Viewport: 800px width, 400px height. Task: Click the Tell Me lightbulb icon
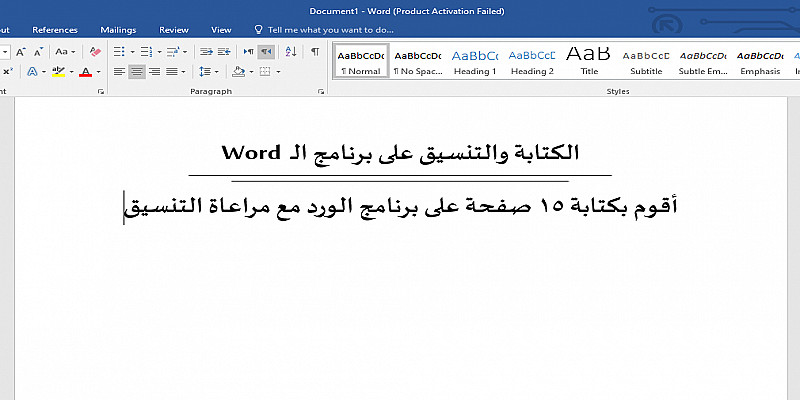(x=259, y=30)
